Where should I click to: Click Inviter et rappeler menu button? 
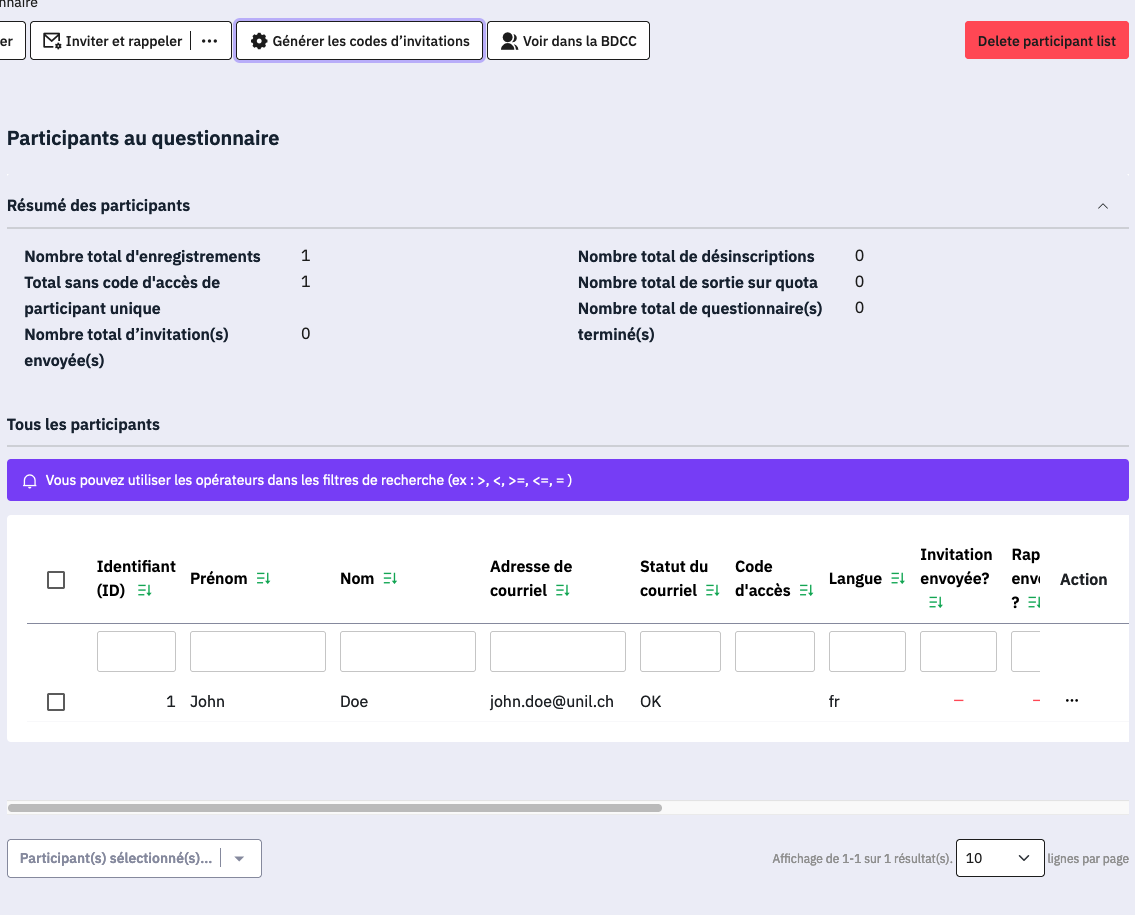(x=112, y=41)
